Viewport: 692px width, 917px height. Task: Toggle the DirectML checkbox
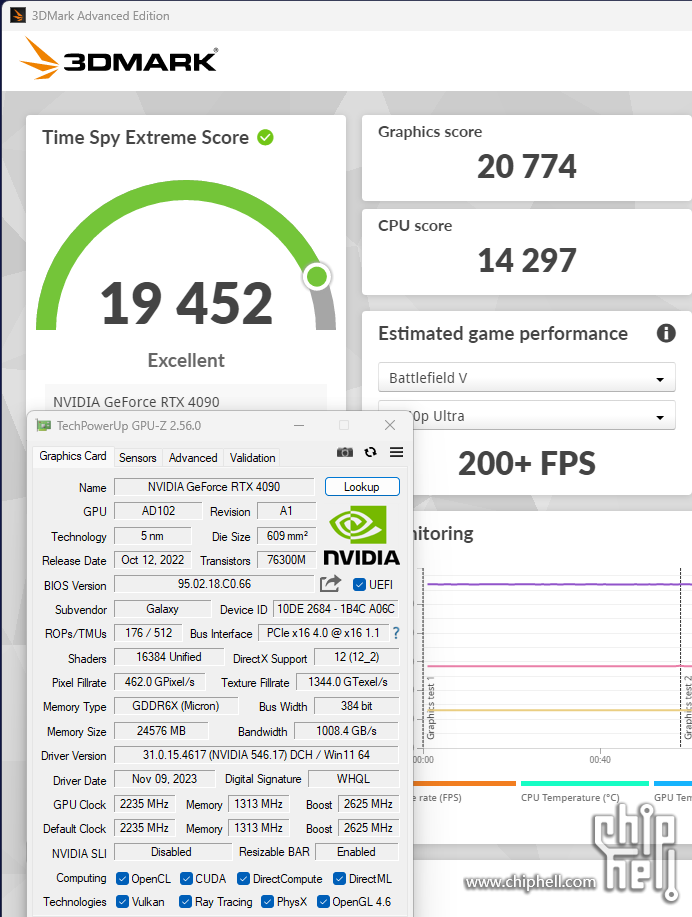339,878
